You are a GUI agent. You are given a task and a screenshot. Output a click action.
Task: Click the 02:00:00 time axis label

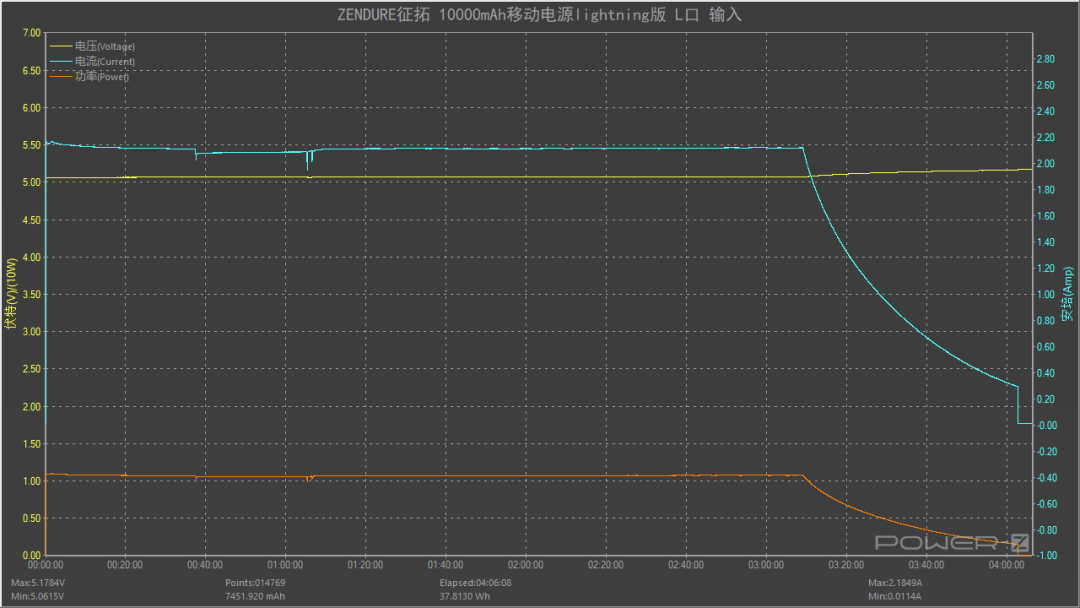pos(526,565)
